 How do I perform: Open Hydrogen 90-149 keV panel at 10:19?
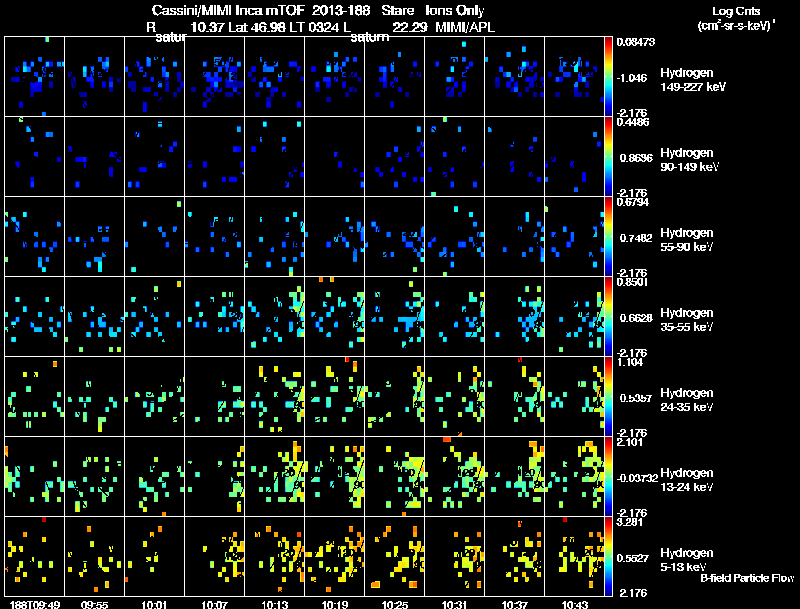point(335,157)
